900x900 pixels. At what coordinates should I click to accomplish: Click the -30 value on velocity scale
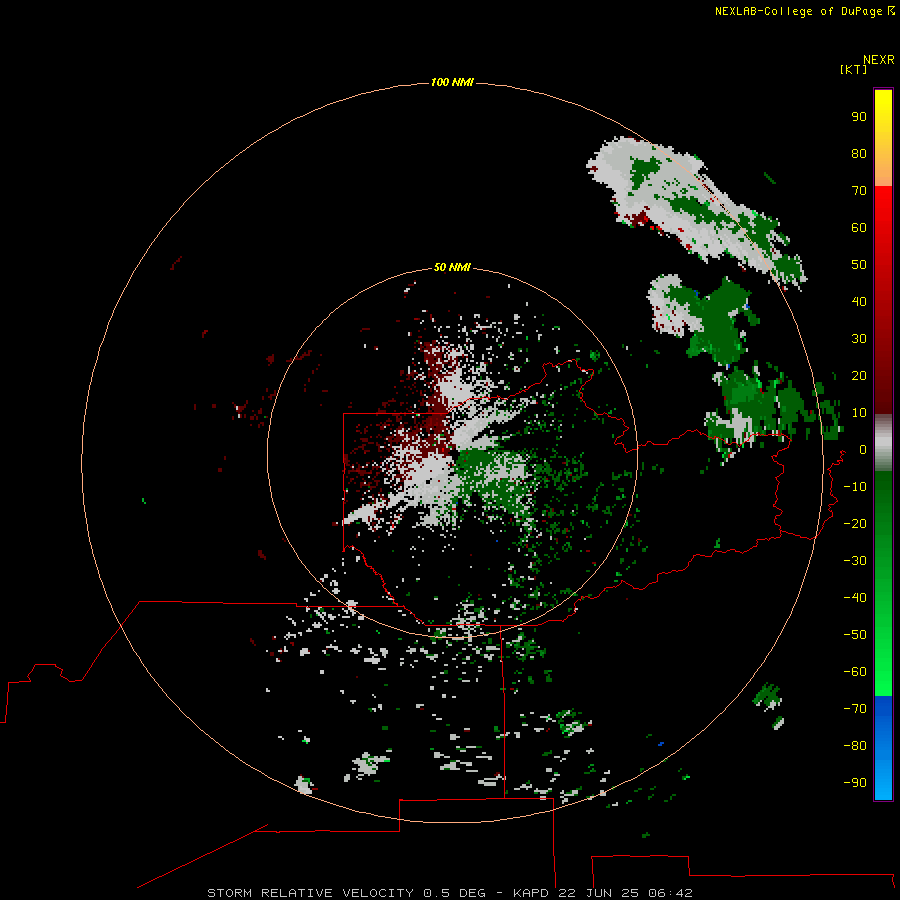coord(855,561)
